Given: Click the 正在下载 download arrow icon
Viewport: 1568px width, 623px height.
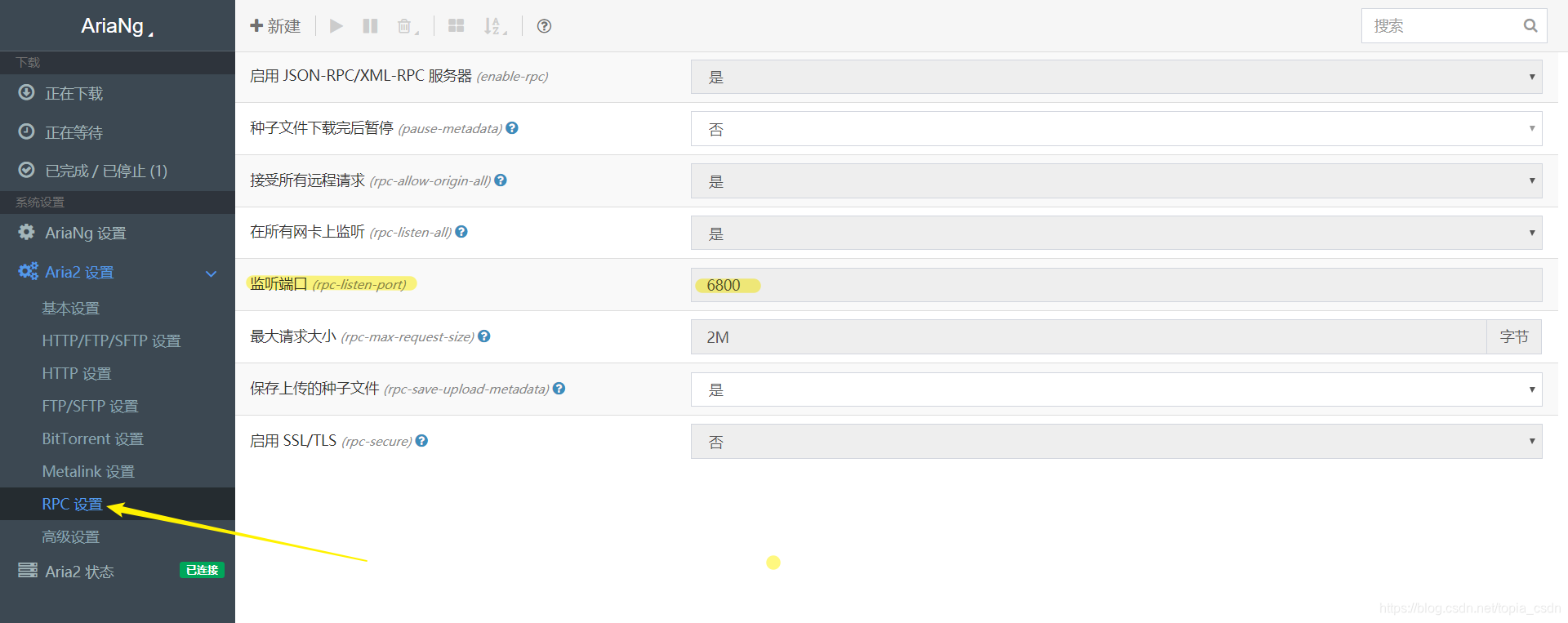Looking at the screenshot, I should coord(27,92).
